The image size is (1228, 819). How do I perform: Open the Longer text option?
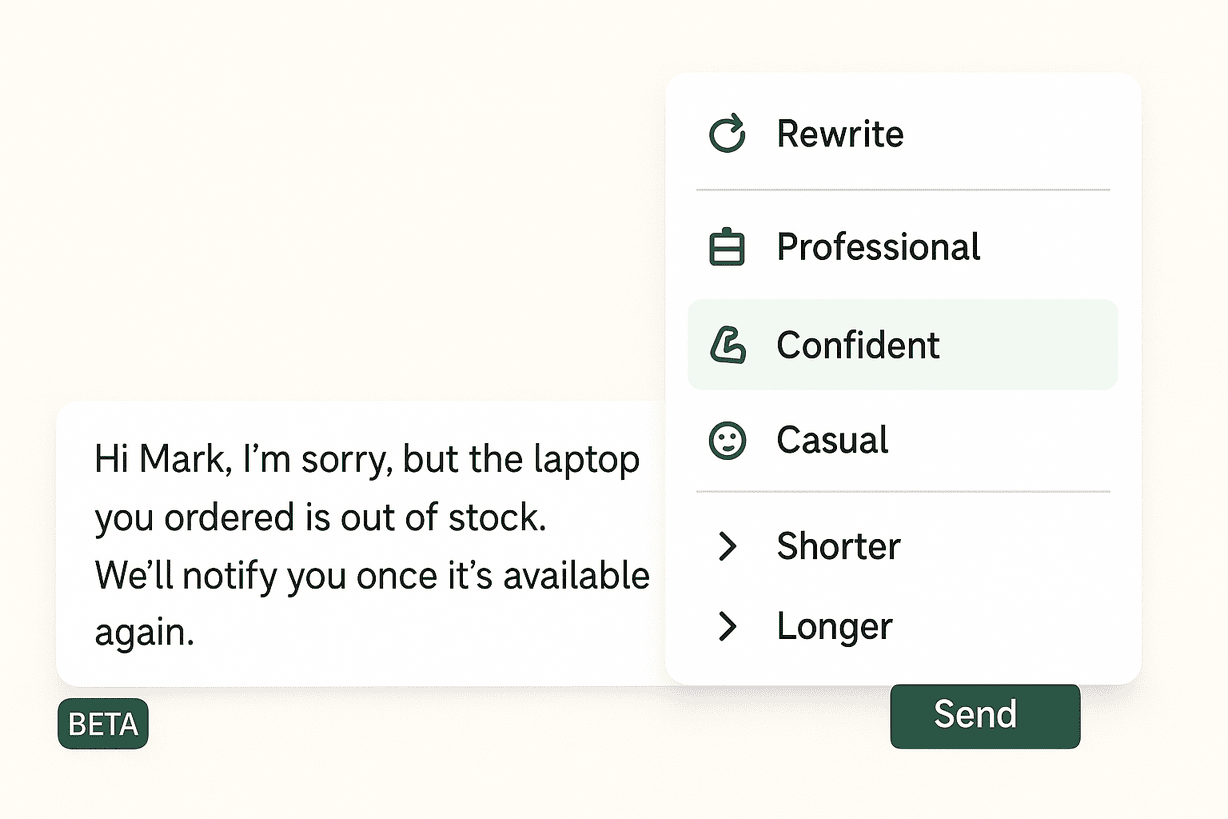tap(834, 627)
